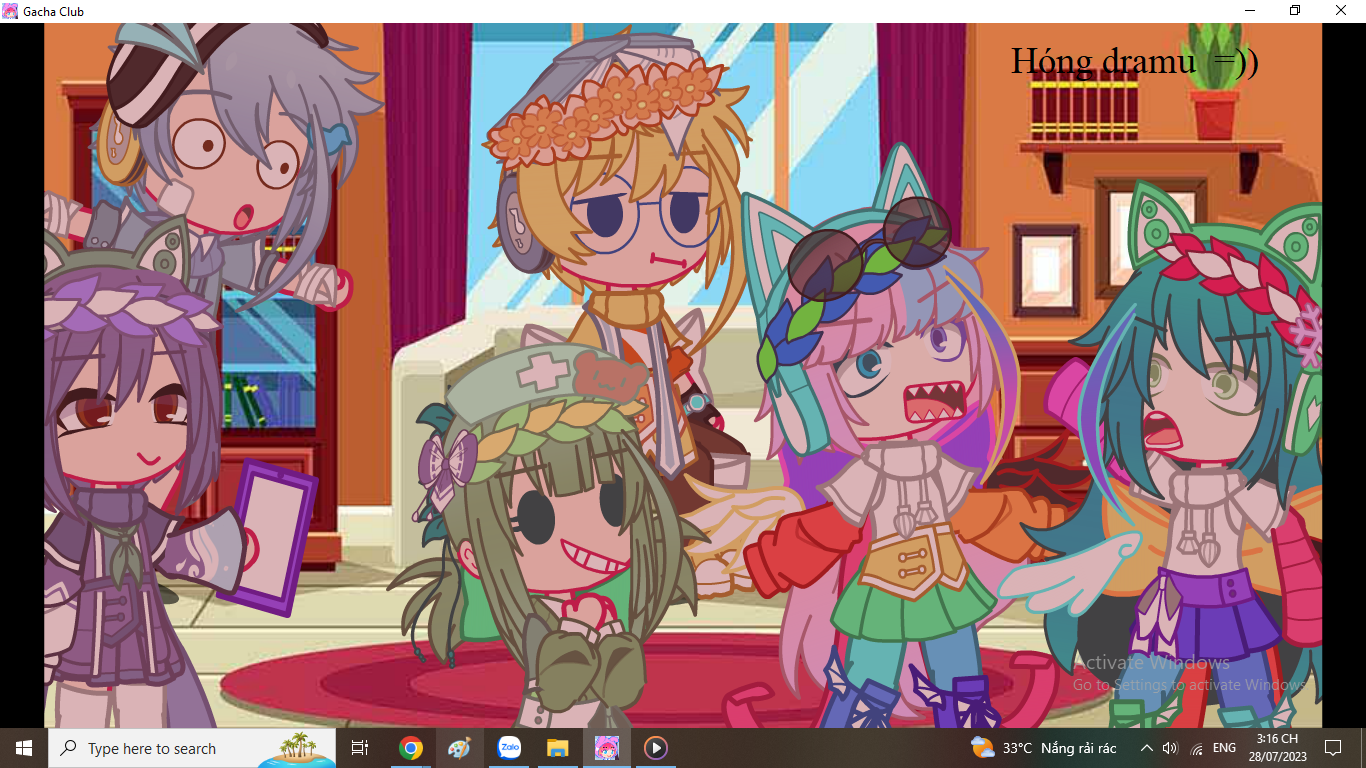Open the Paint app in taskbar
1366x768 pixels.
pyautogui.click(x=459, y=748)
